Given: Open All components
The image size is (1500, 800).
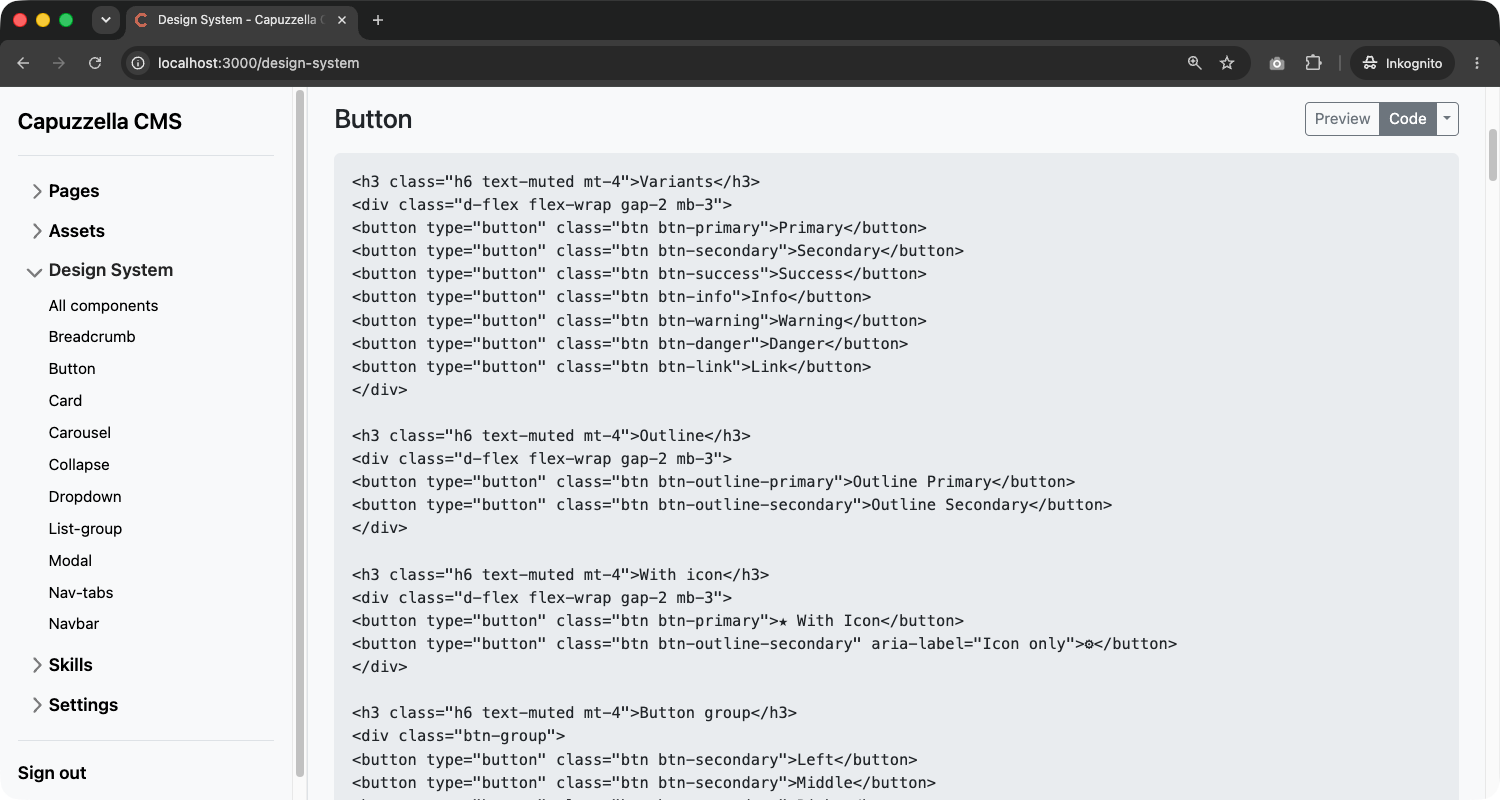Looking at the screenshot, I should (103, 306).
